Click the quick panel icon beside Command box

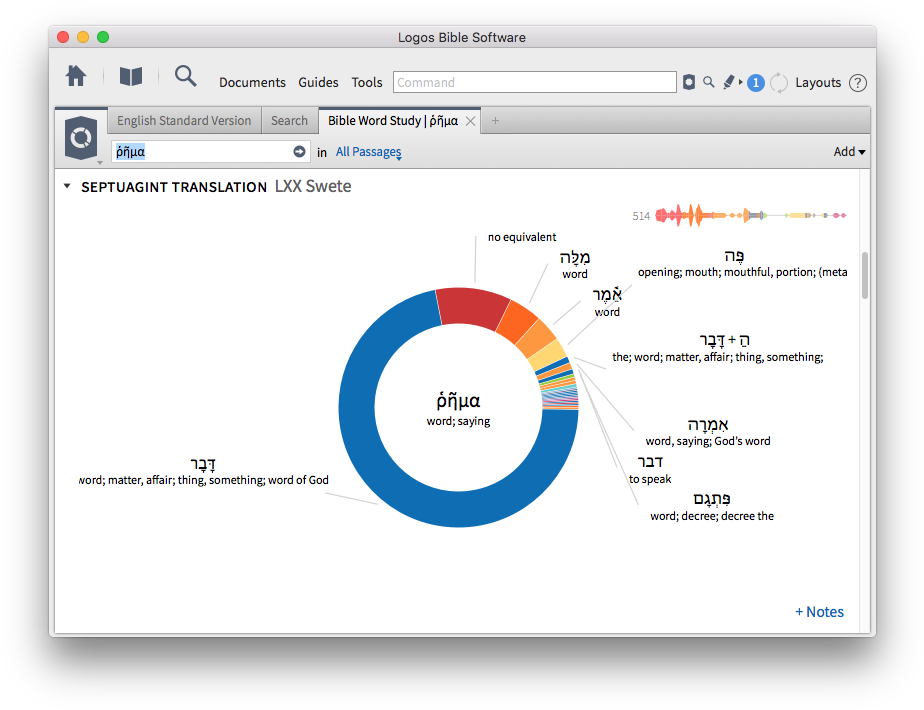click(689, 82)
